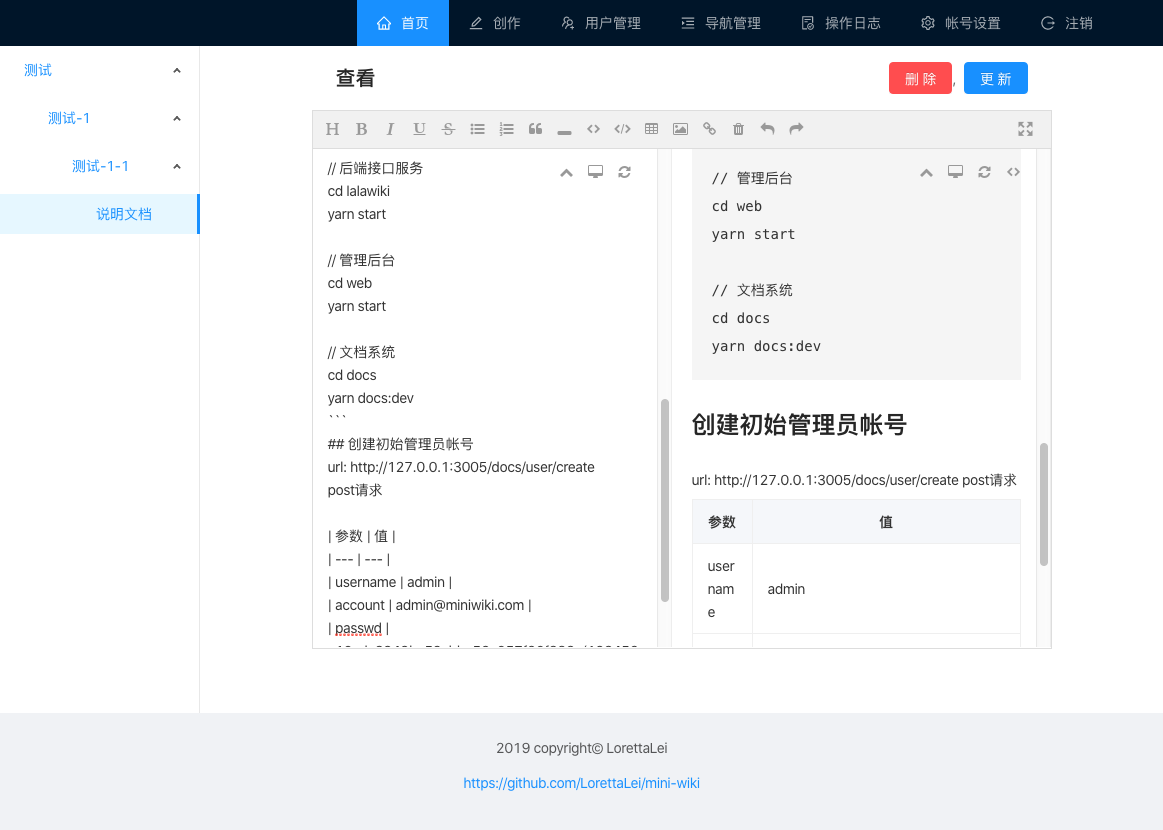
Task: Open the GitHub mini-wiki link
Action: click(582, 783)
